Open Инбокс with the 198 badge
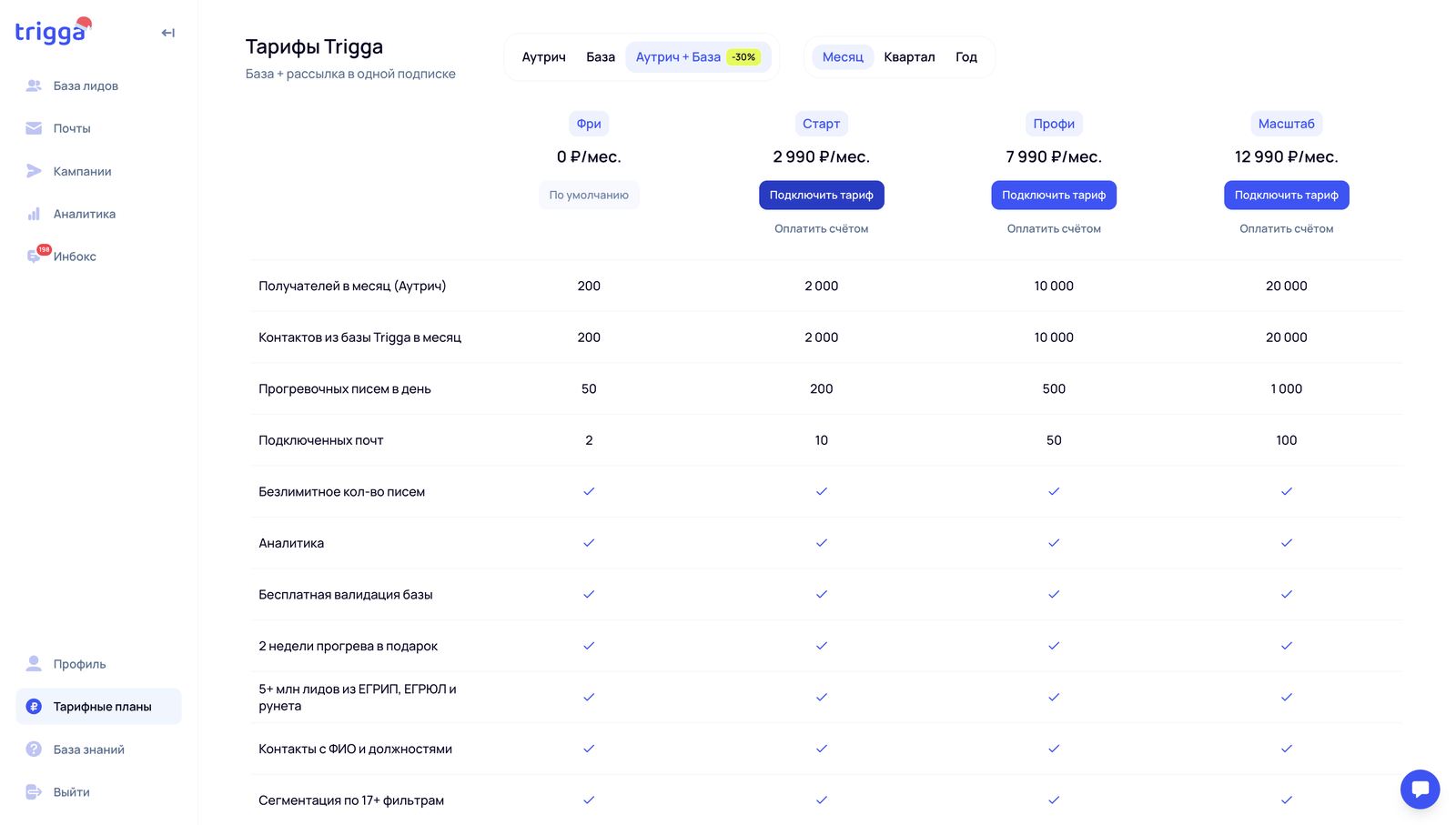Viewport: 1456px width, 825px height. tap(35, 257)
